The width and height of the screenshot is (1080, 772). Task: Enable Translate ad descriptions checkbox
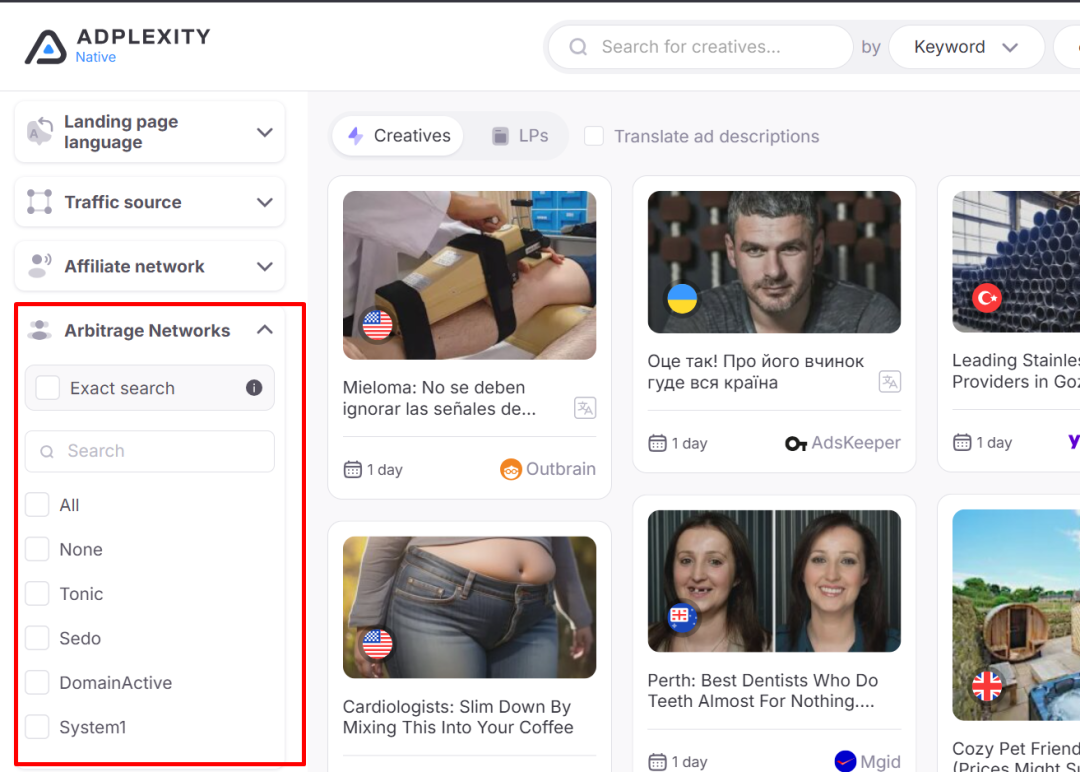click(594, 136)
